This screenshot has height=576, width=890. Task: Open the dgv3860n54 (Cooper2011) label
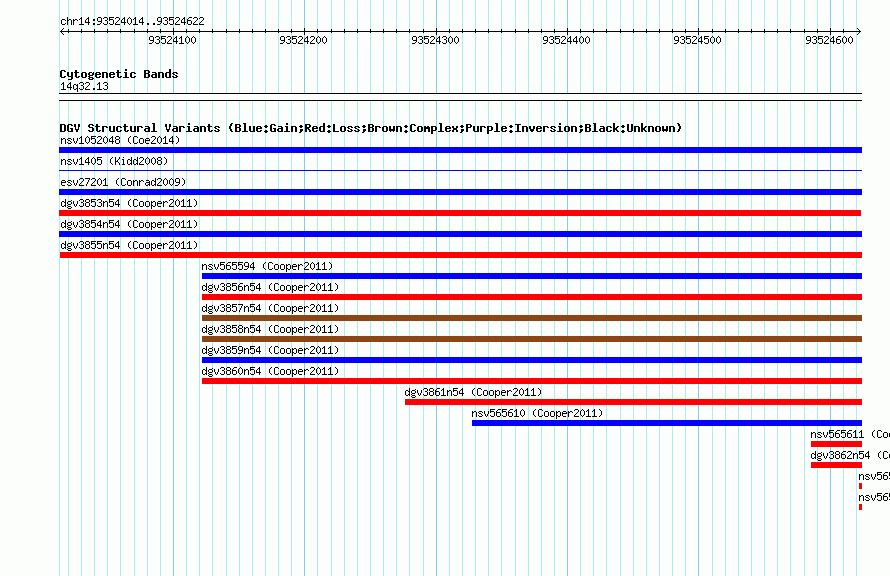point(270,371)
